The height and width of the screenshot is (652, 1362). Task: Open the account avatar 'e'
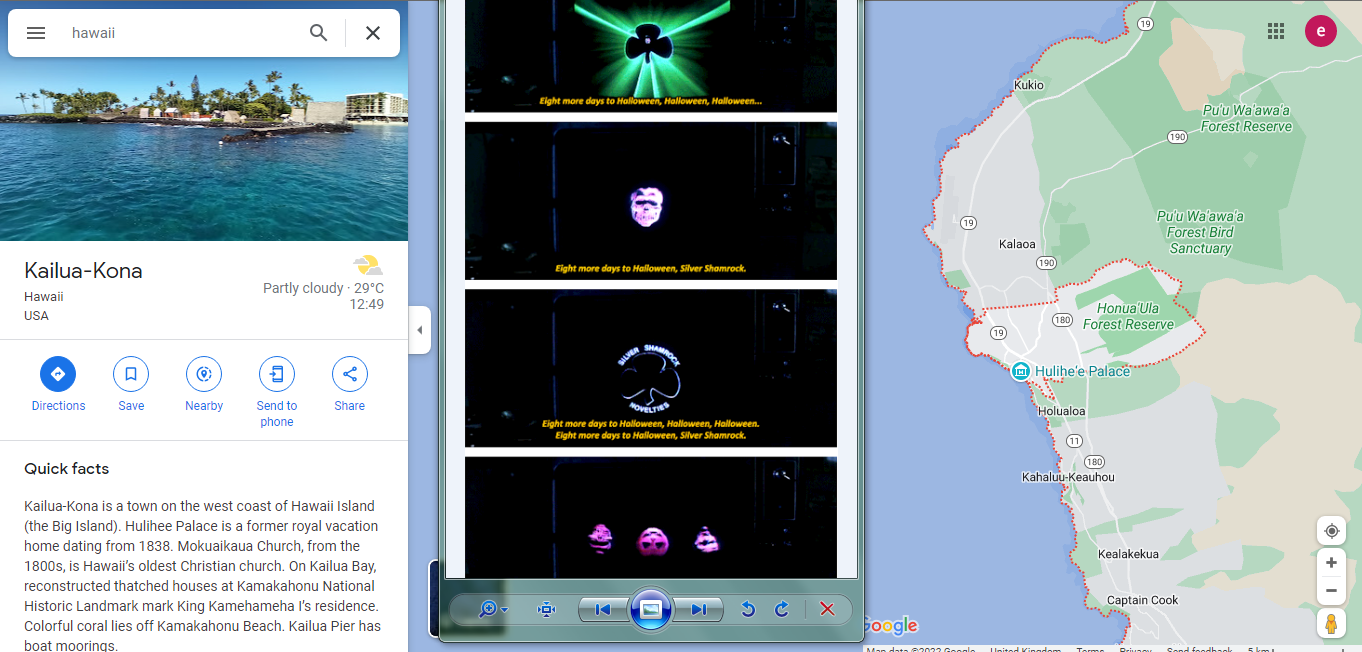1321,31
